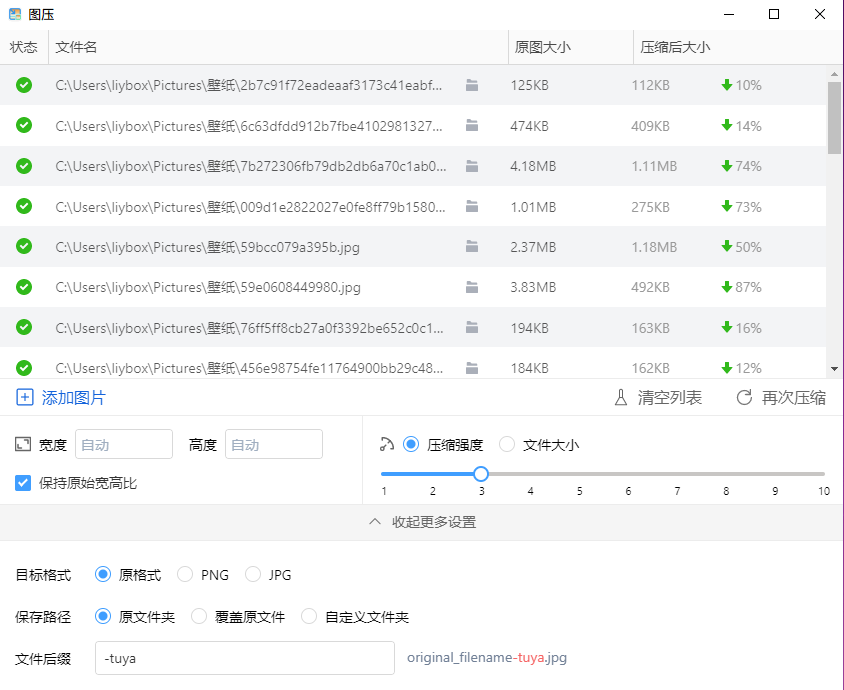The height and width of the screenshot is (690, 844).
Task: Click 清空列表 button
Action: pyautogui.click(x=658, y=397)
